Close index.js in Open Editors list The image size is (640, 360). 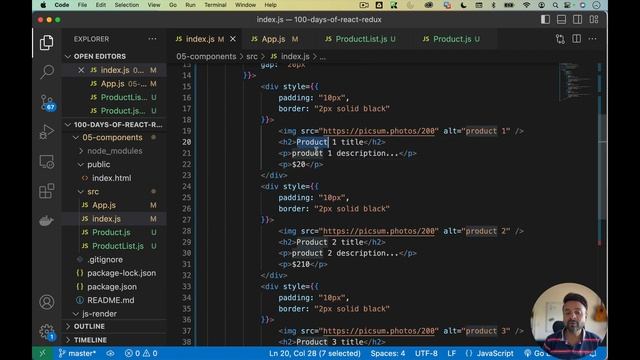pos(81,70)
